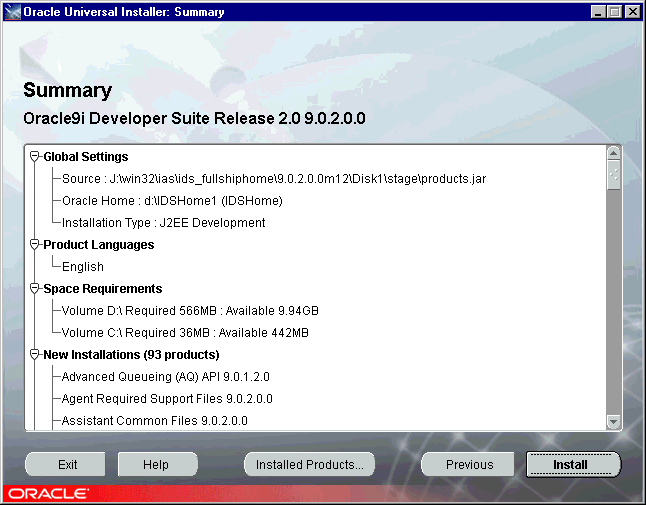Start installation with the Install button
646x505 pixels.
[573, 464]
